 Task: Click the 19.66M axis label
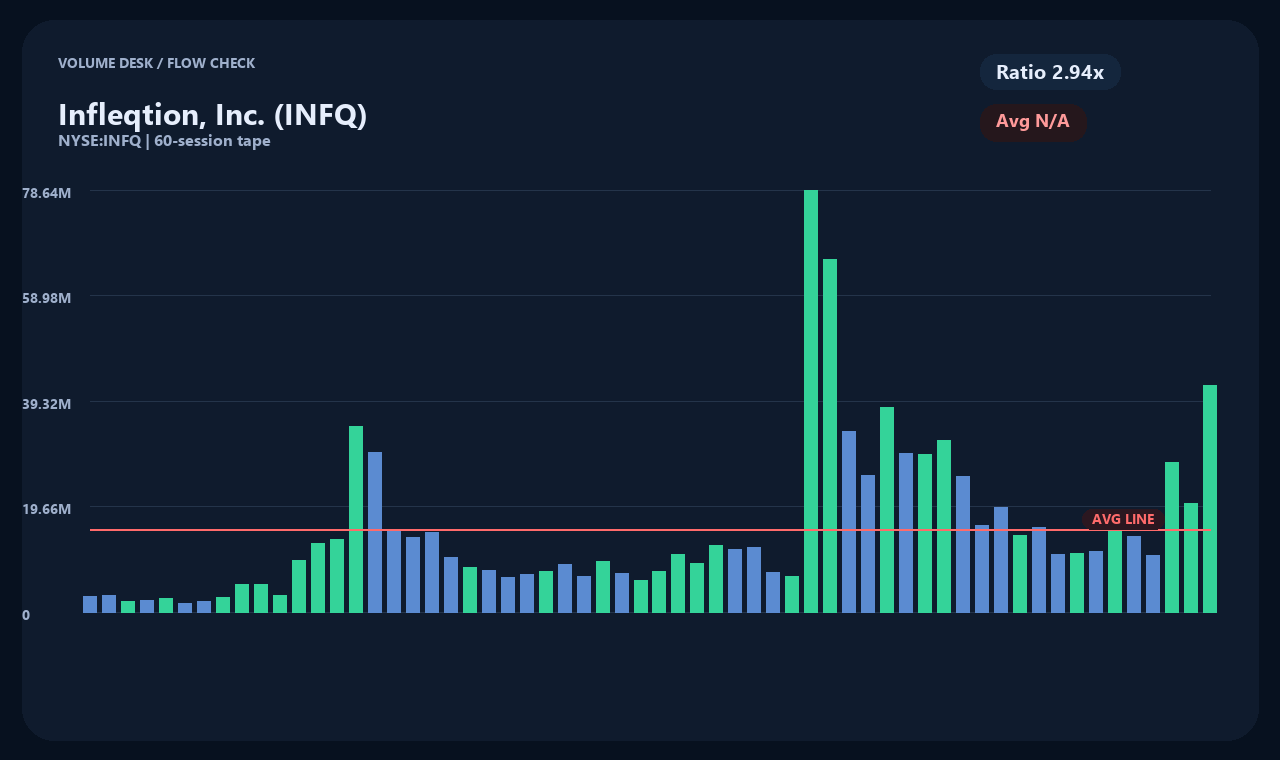[47, 509]
